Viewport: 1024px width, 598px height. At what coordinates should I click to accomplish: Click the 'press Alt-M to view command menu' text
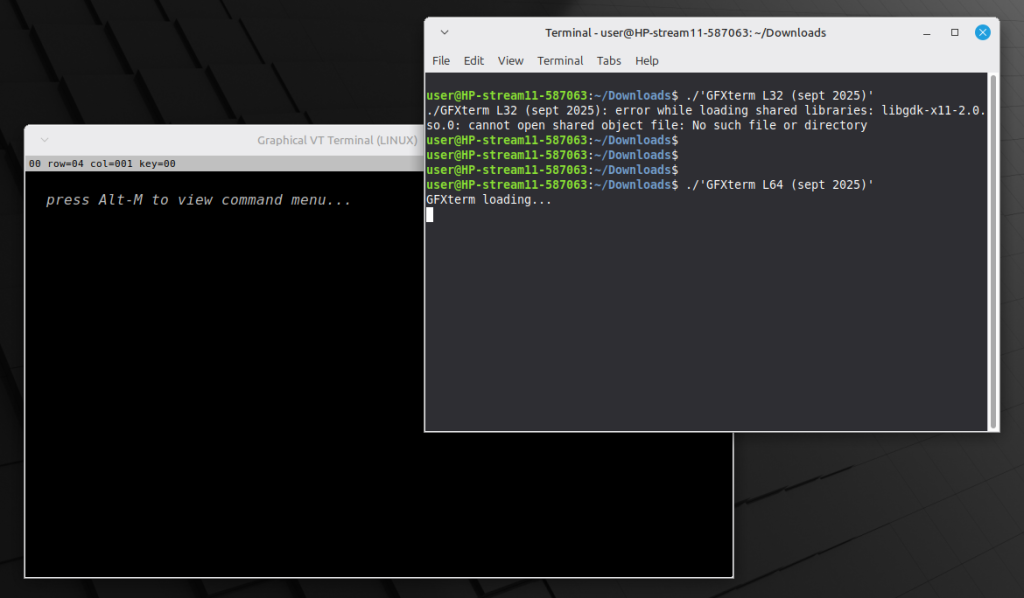pyautogui.click(x=198, y=200)
